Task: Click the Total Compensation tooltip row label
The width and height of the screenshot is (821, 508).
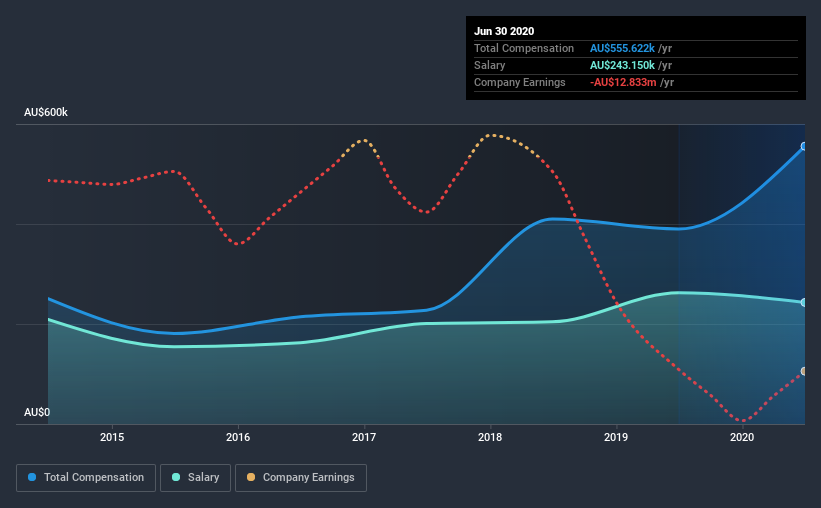Action: 524,48
